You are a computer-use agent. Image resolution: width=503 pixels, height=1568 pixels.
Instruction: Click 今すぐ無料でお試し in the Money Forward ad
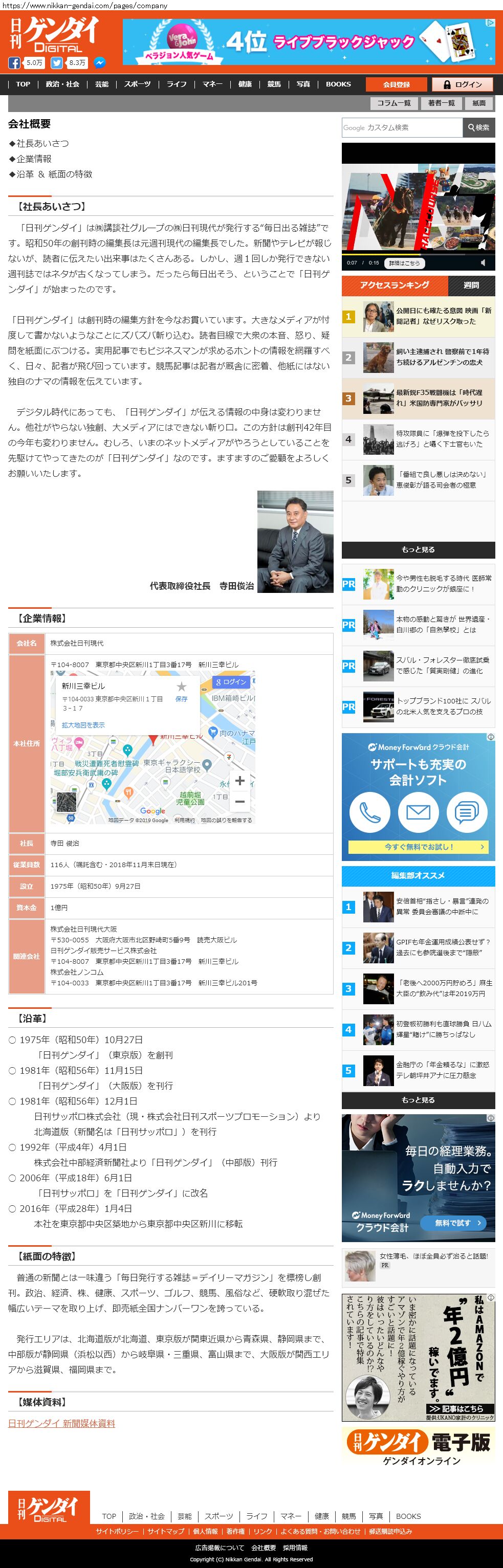point(419,847)
